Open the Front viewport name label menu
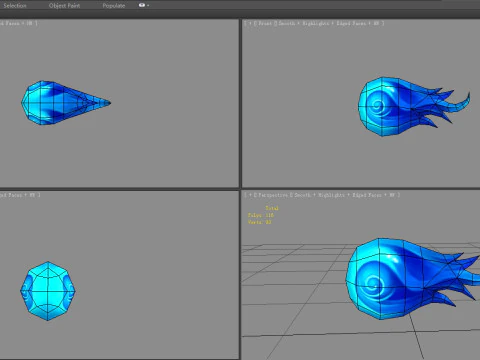The height and width of the screenshot is (360, 480). [264, 23]
